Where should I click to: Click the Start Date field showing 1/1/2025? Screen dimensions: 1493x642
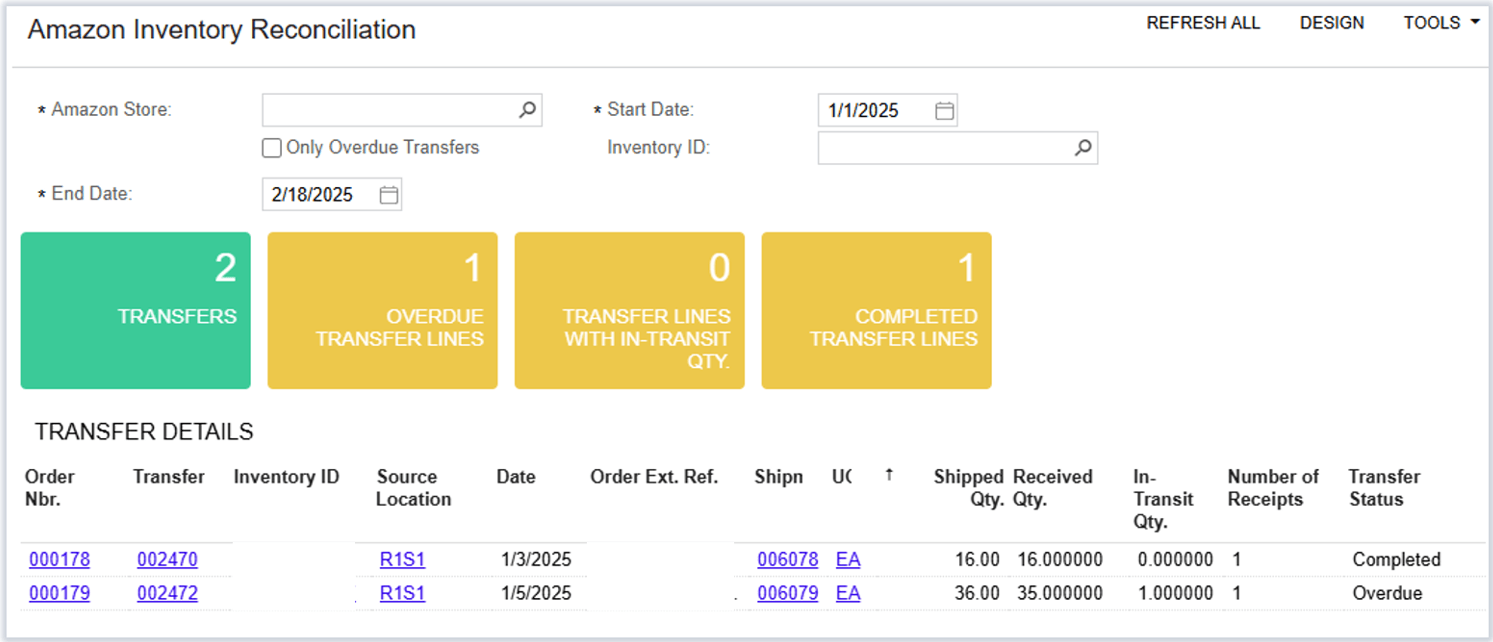[888, 110]
